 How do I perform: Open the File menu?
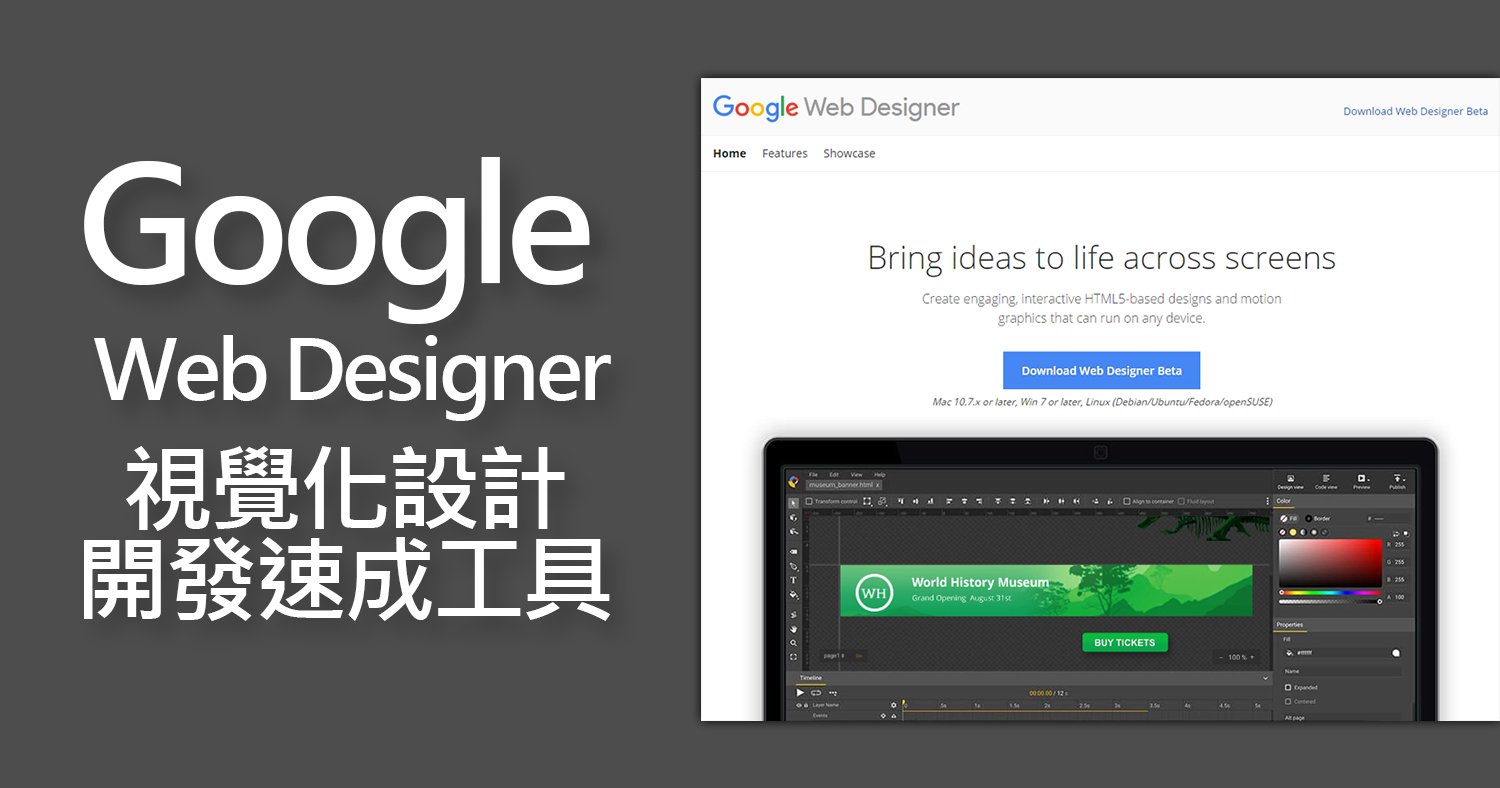tap(813, 474)
